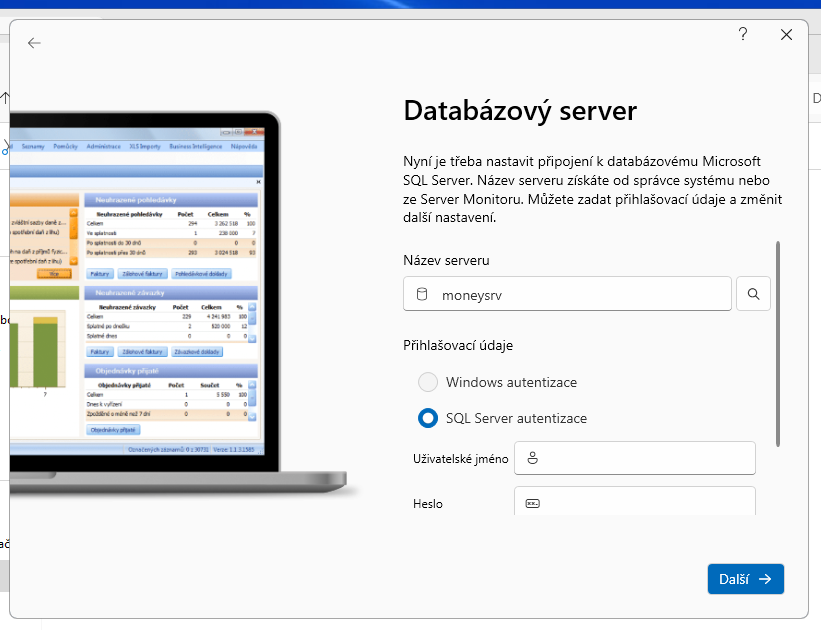821x630 pixels.
Task: Click the password icon in Heslo field
Action: tap(533, 503)
